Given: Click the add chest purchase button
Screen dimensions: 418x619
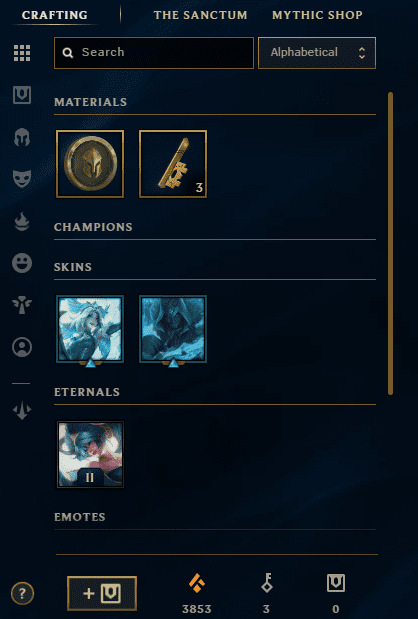Looking at the screenshot, I should coord(102,593).
